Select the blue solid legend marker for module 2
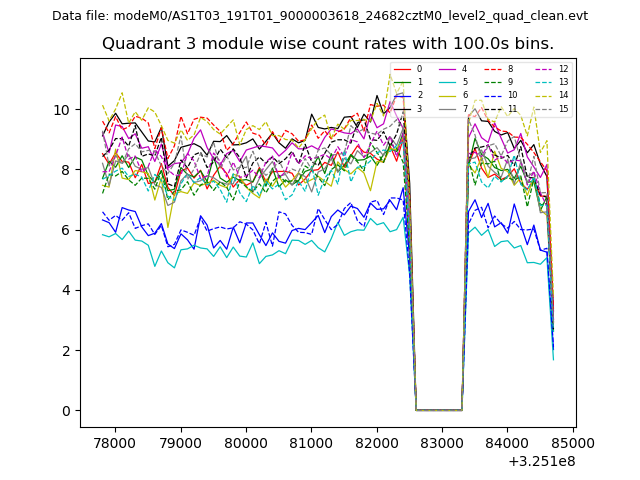The height and width of the screenshot is (480, 640). pos(402,95)
